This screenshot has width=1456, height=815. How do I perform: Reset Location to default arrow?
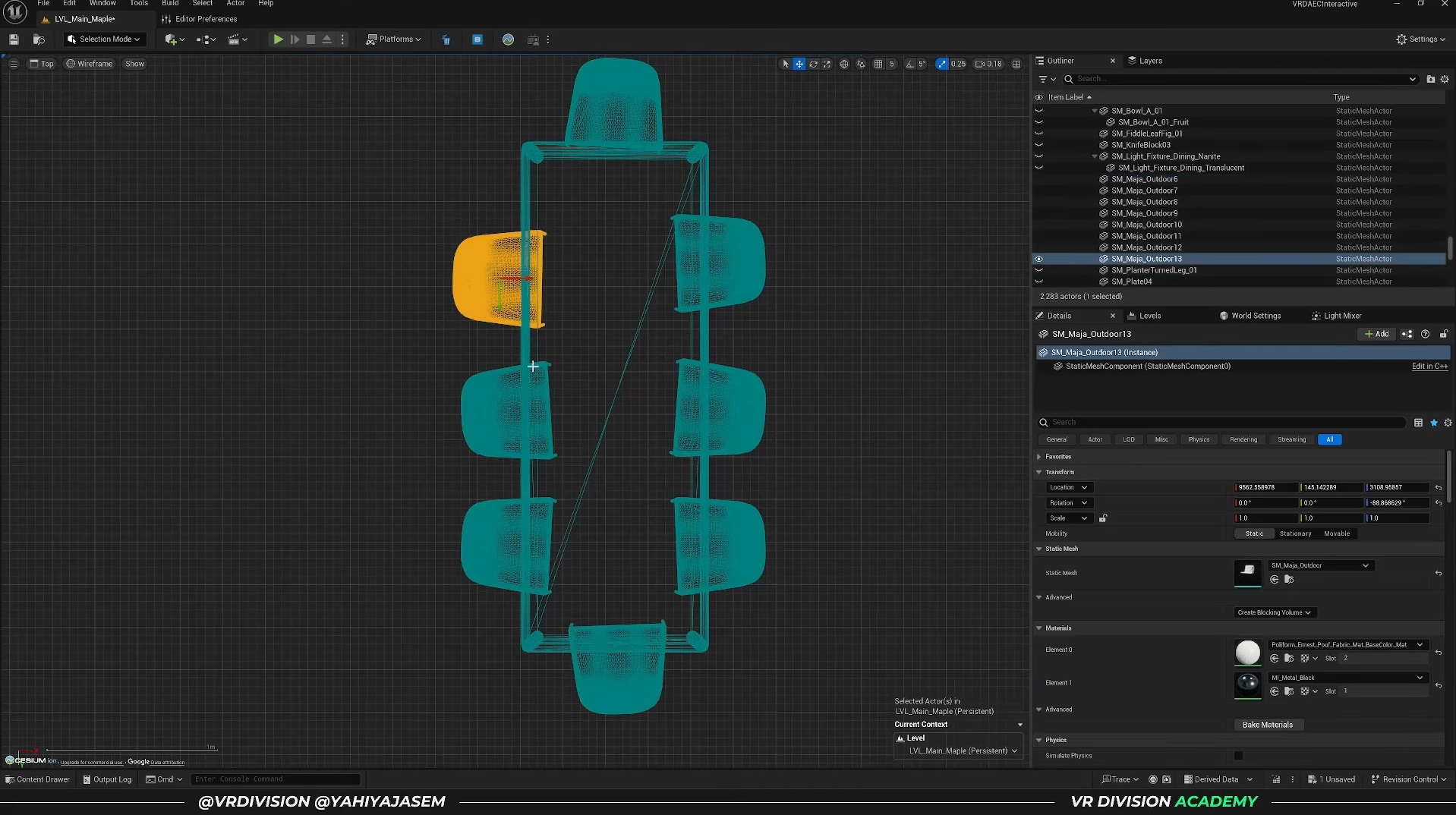pyautogui.click(x=1438, y=487)
